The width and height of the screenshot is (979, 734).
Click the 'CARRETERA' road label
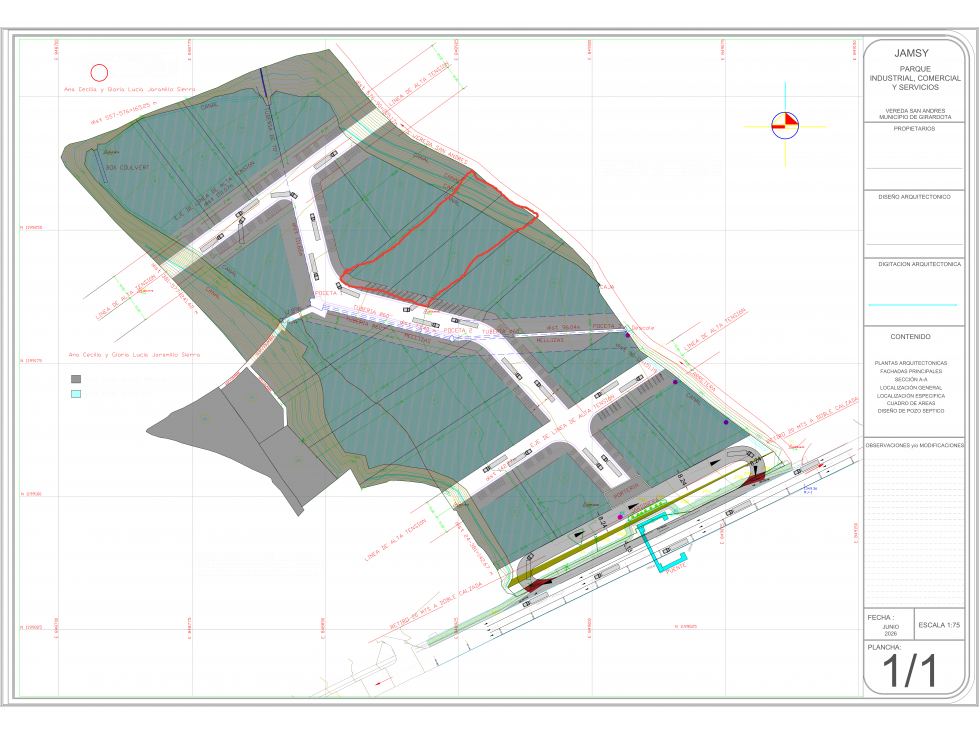704,381
